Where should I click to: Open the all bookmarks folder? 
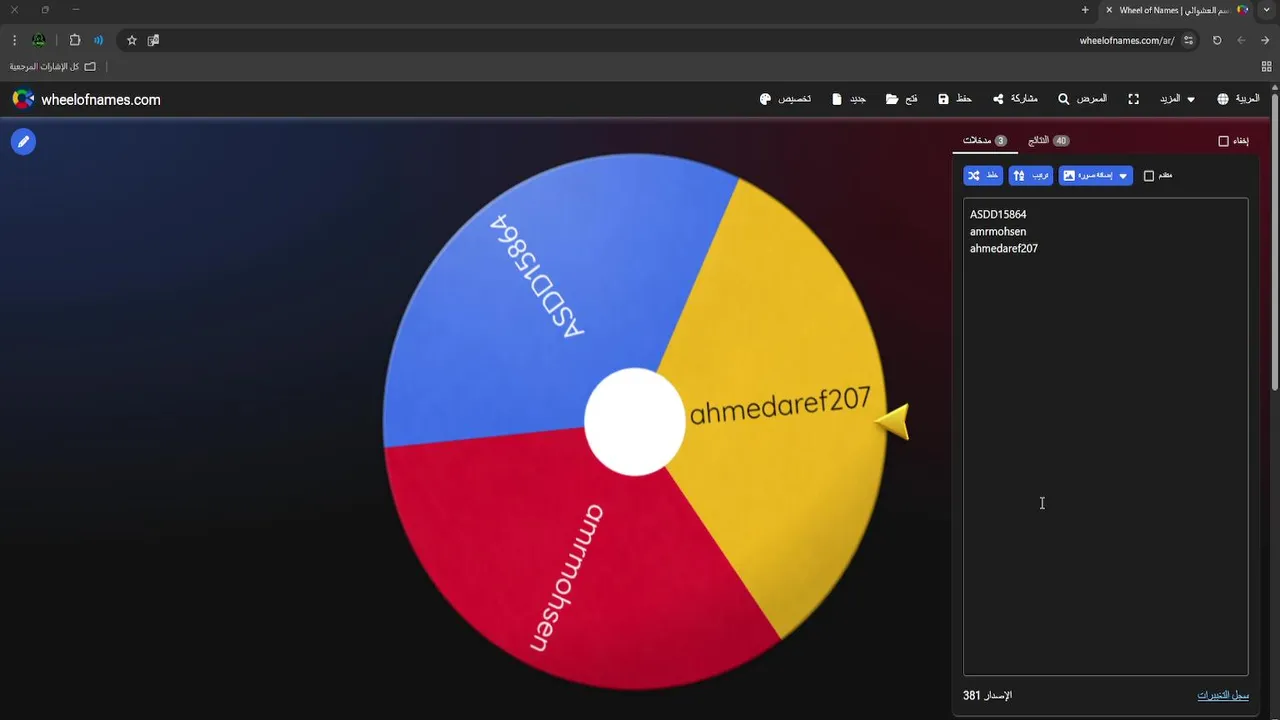53,66
